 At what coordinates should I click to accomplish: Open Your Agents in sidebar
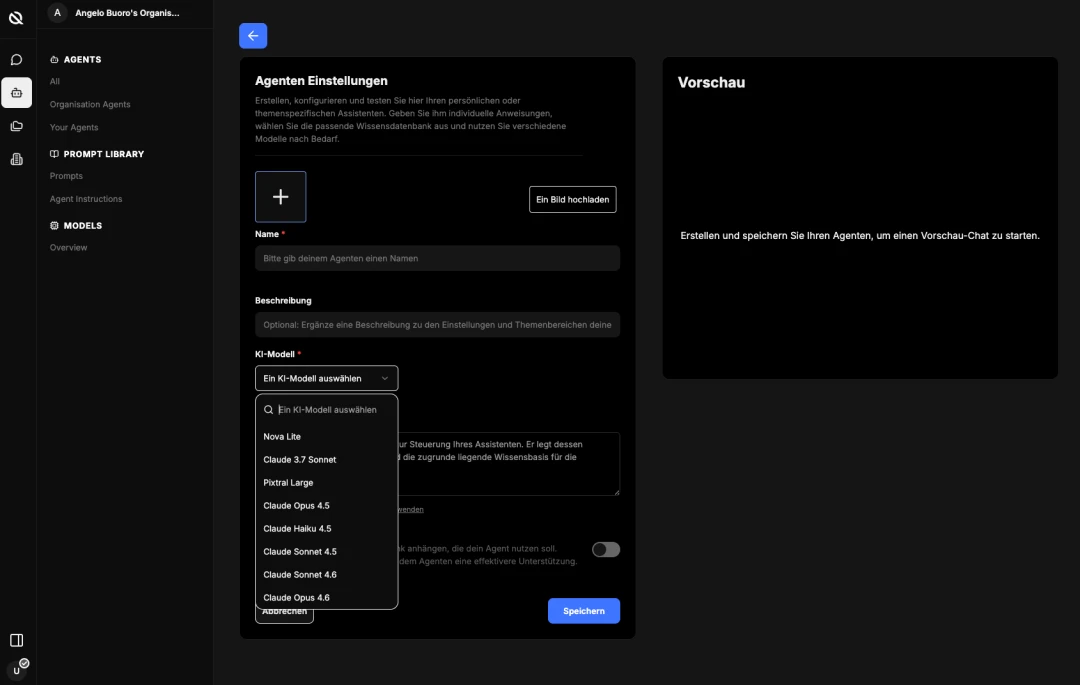click(74, 127)
